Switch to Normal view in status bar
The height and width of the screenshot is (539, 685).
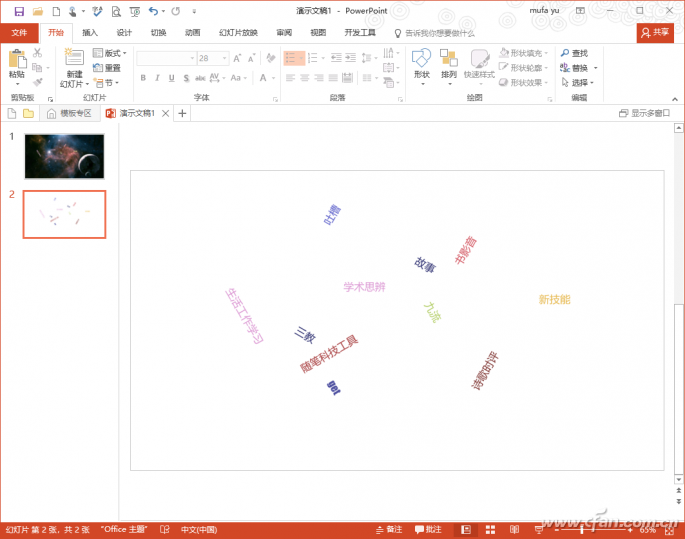click(466, 530)
